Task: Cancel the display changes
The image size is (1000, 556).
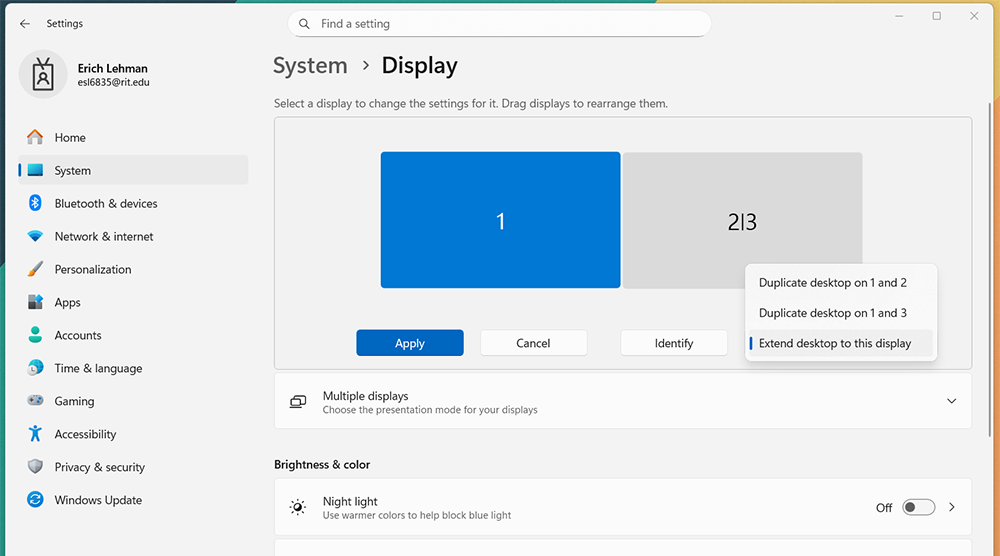Action: pyautogui.click(x=533, y=343)
